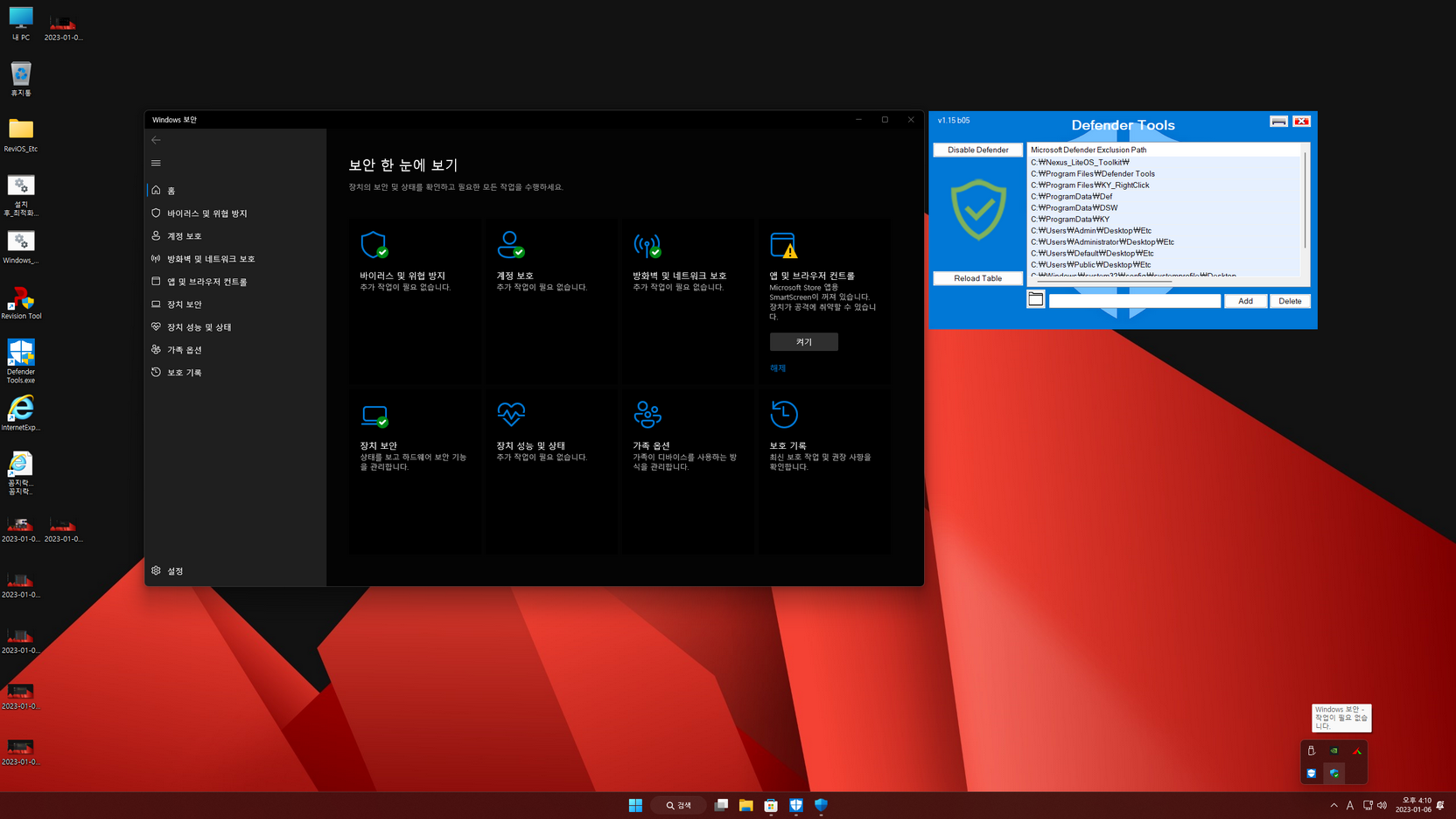The image size is (1456, 819).
Task: Click Add in Defender Tools
Action: pos(1245,301)
